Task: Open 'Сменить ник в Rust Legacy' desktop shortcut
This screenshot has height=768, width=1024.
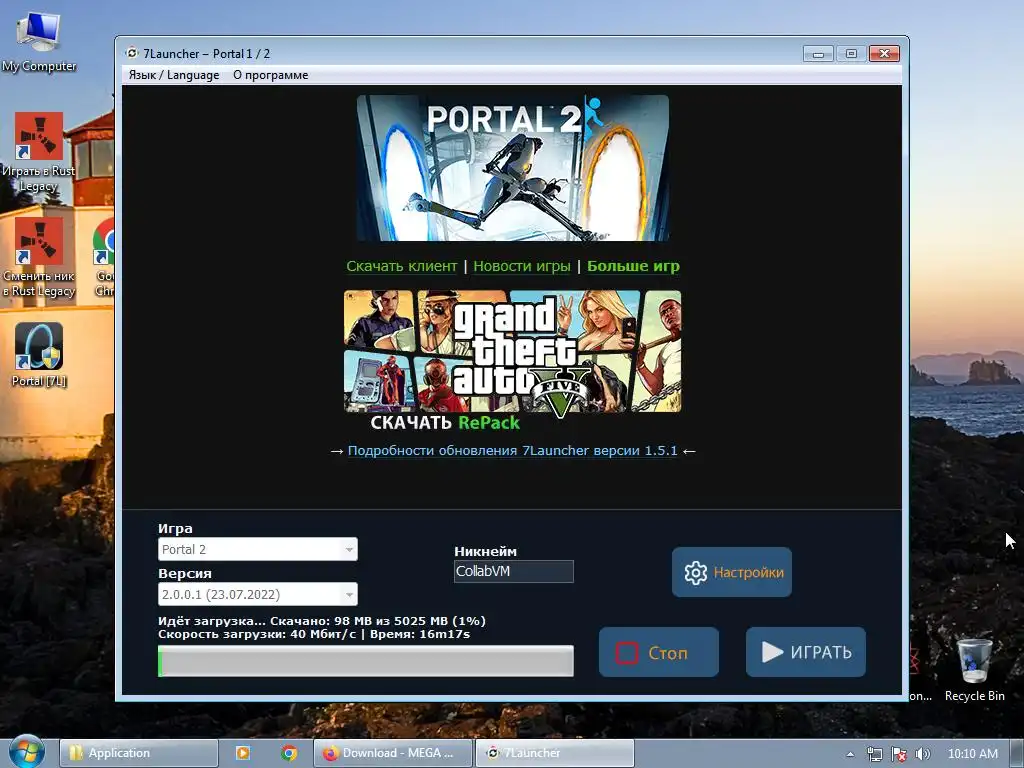Action: click(39, 257)
